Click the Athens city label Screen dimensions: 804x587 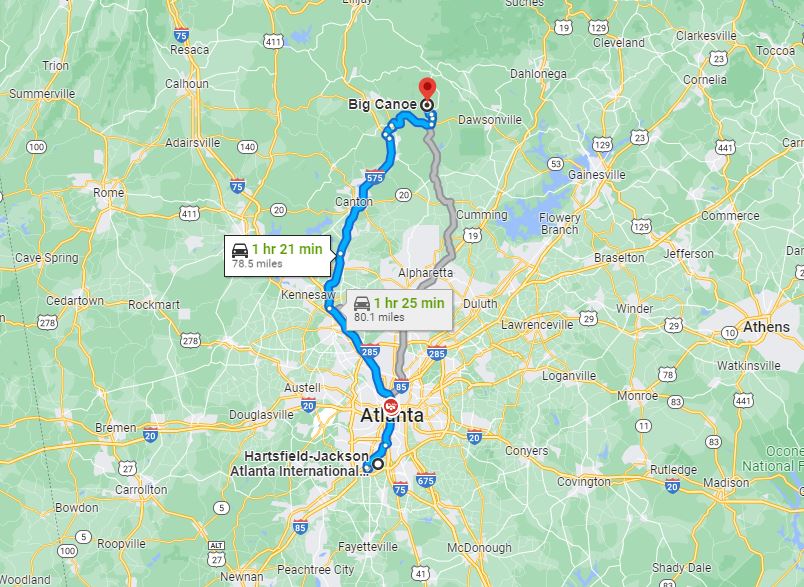point(766,327)
